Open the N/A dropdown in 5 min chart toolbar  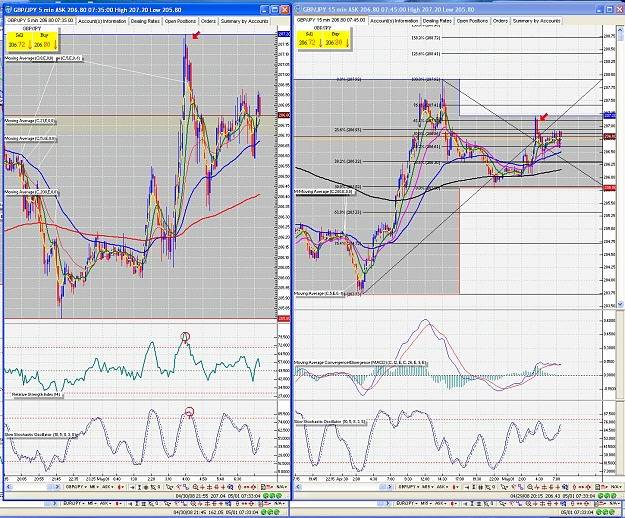pyautogui.click(x=282, y=487)
